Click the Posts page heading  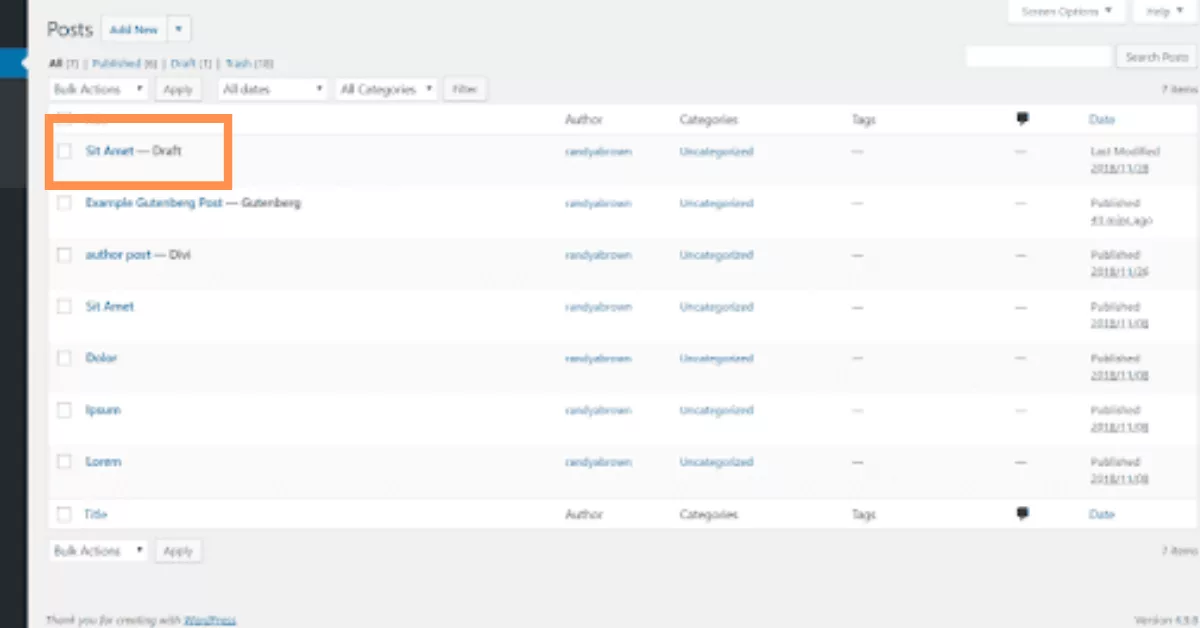[x=70, y=29]
